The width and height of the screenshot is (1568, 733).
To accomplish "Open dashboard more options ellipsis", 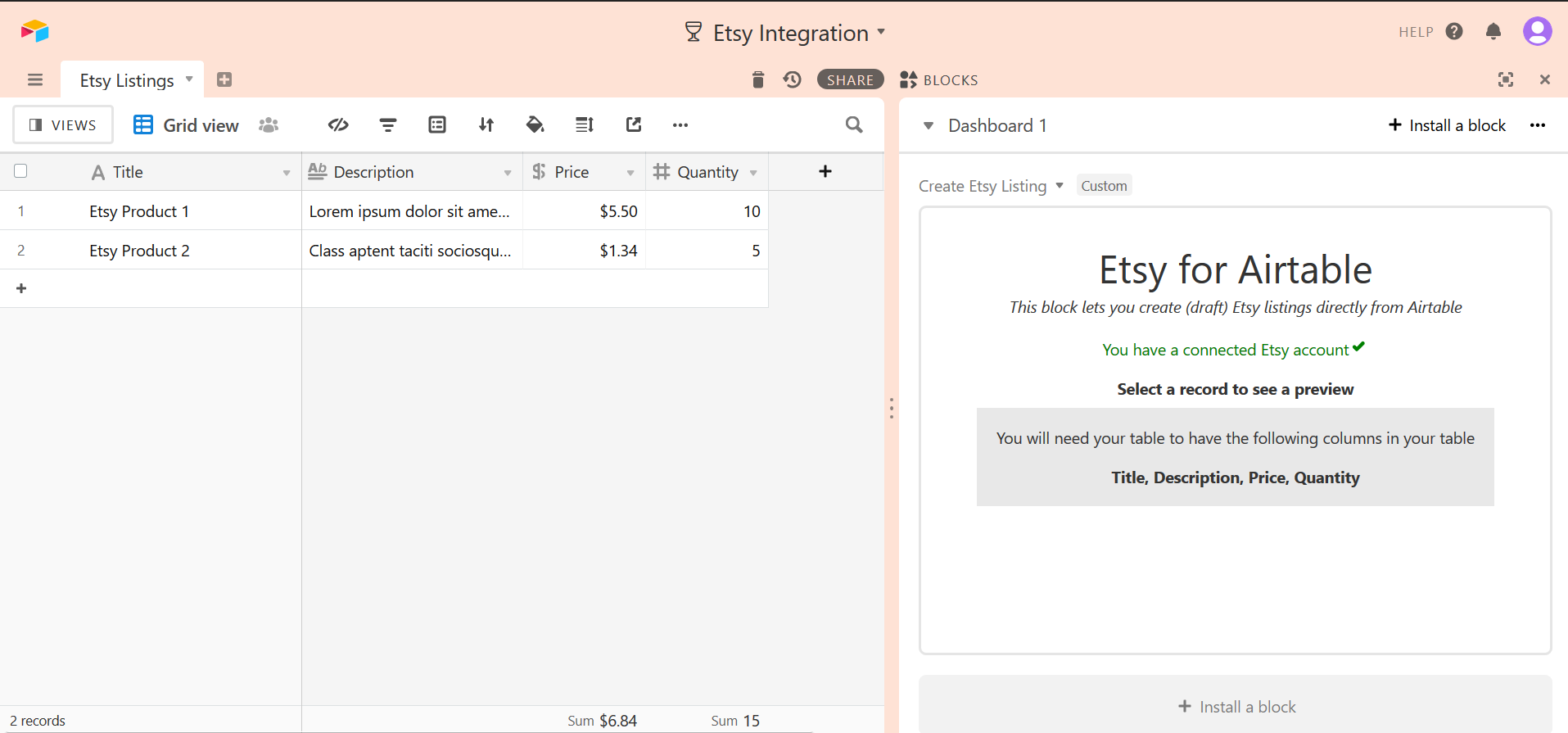I will click(1538, 125).
